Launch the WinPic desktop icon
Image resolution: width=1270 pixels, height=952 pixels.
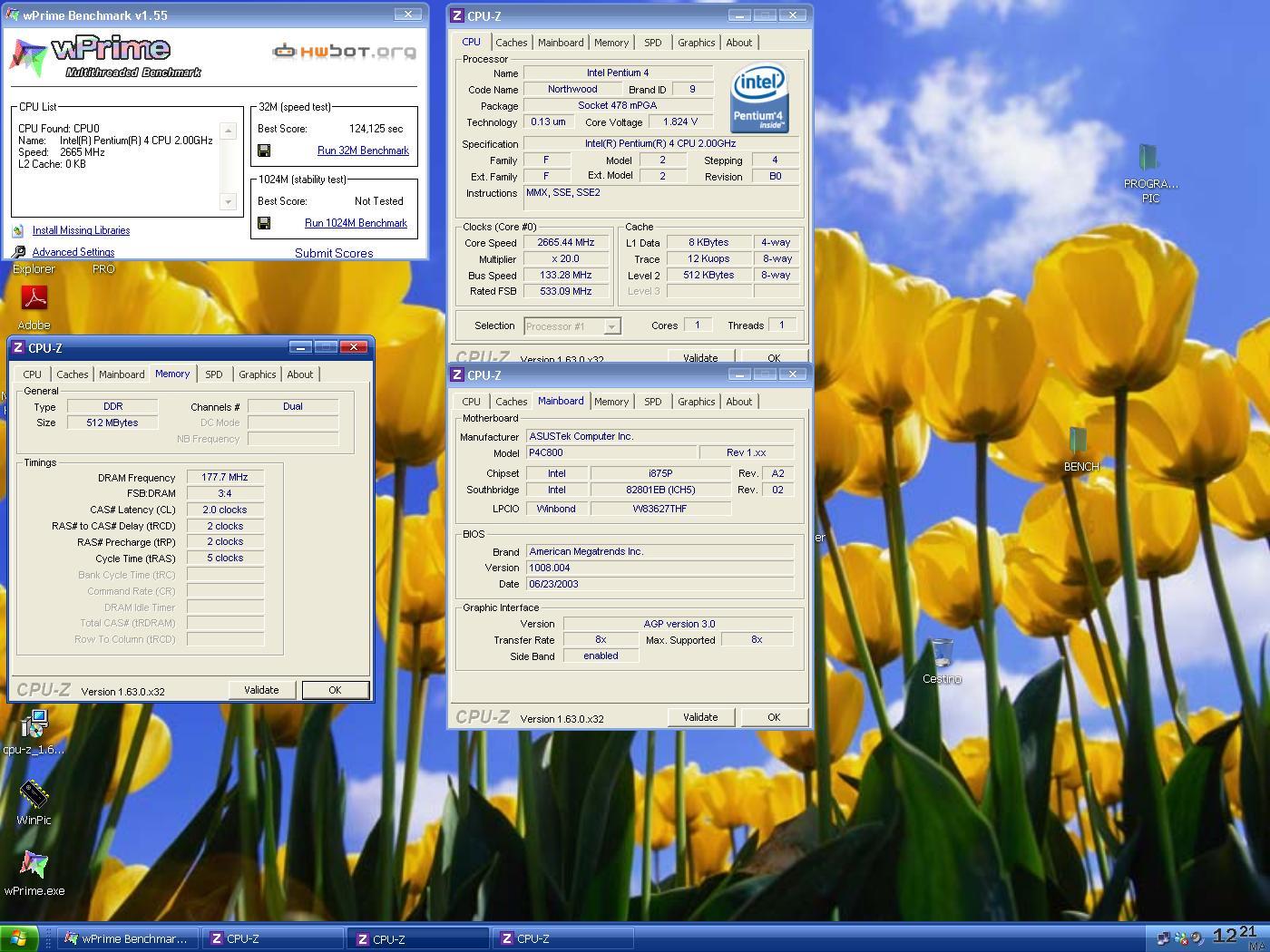click(x=34, y=794)
